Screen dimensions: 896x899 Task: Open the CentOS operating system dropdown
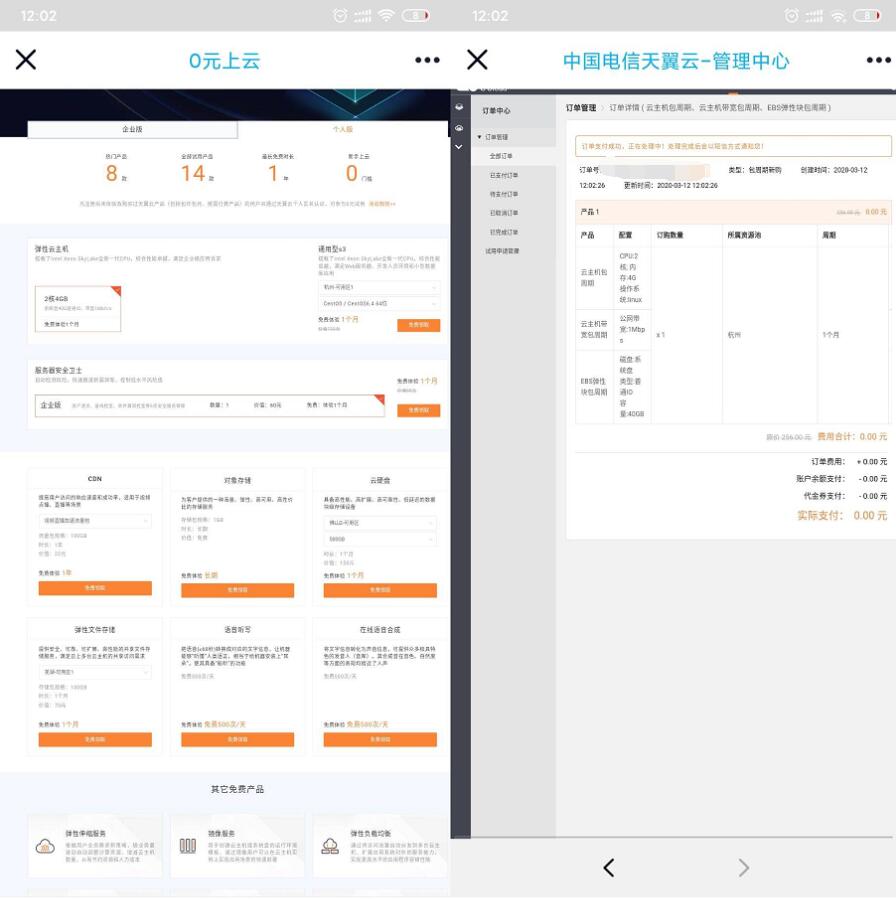(x=378, y=303)
